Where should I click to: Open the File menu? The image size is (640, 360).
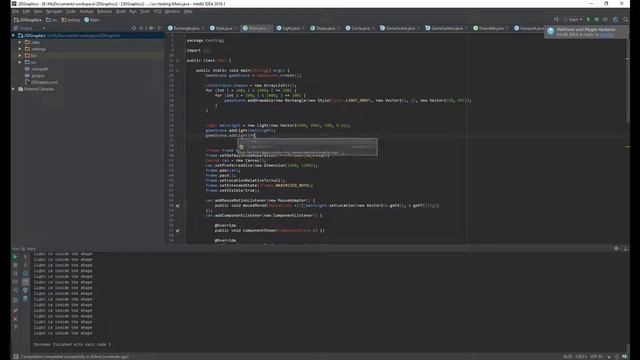tap(16, 11)
